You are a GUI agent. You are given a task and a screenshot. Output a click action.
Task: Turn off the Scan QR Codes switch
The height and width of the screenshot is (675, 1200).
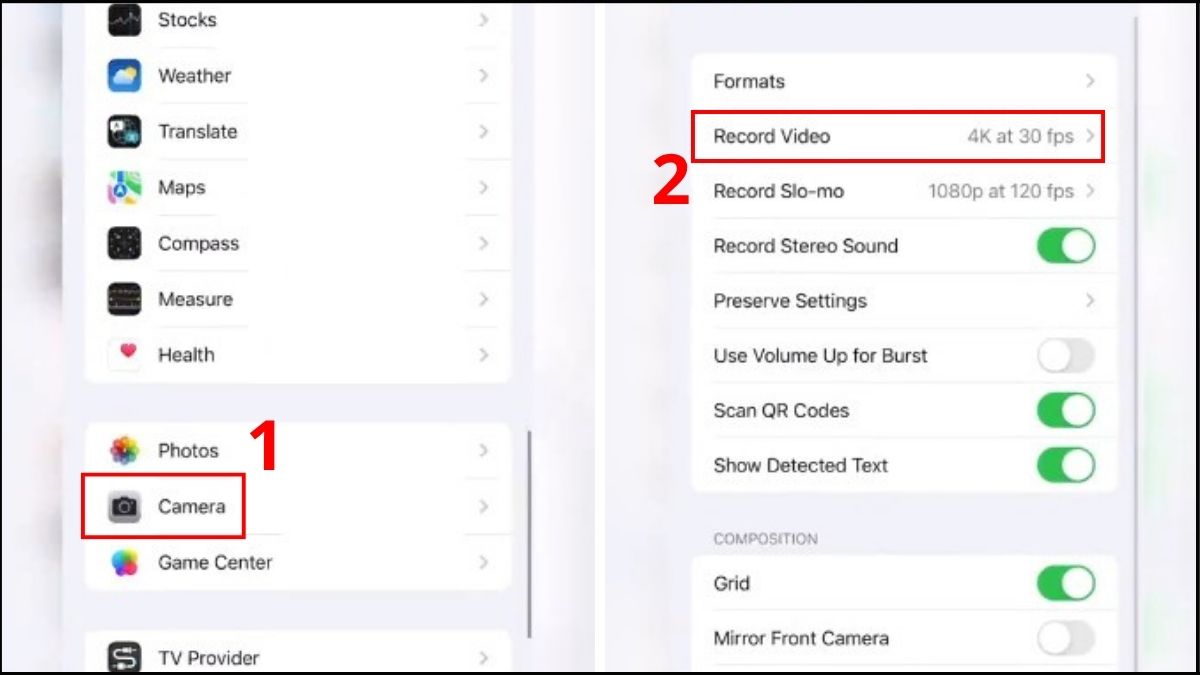coord(1065,410)
